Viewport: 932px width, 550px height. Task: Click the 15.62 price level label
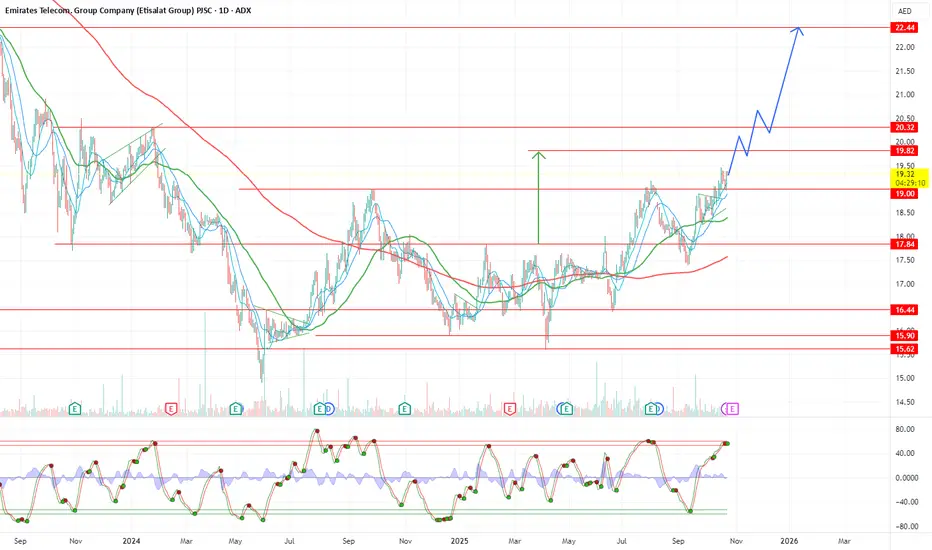tap(903, 349)
